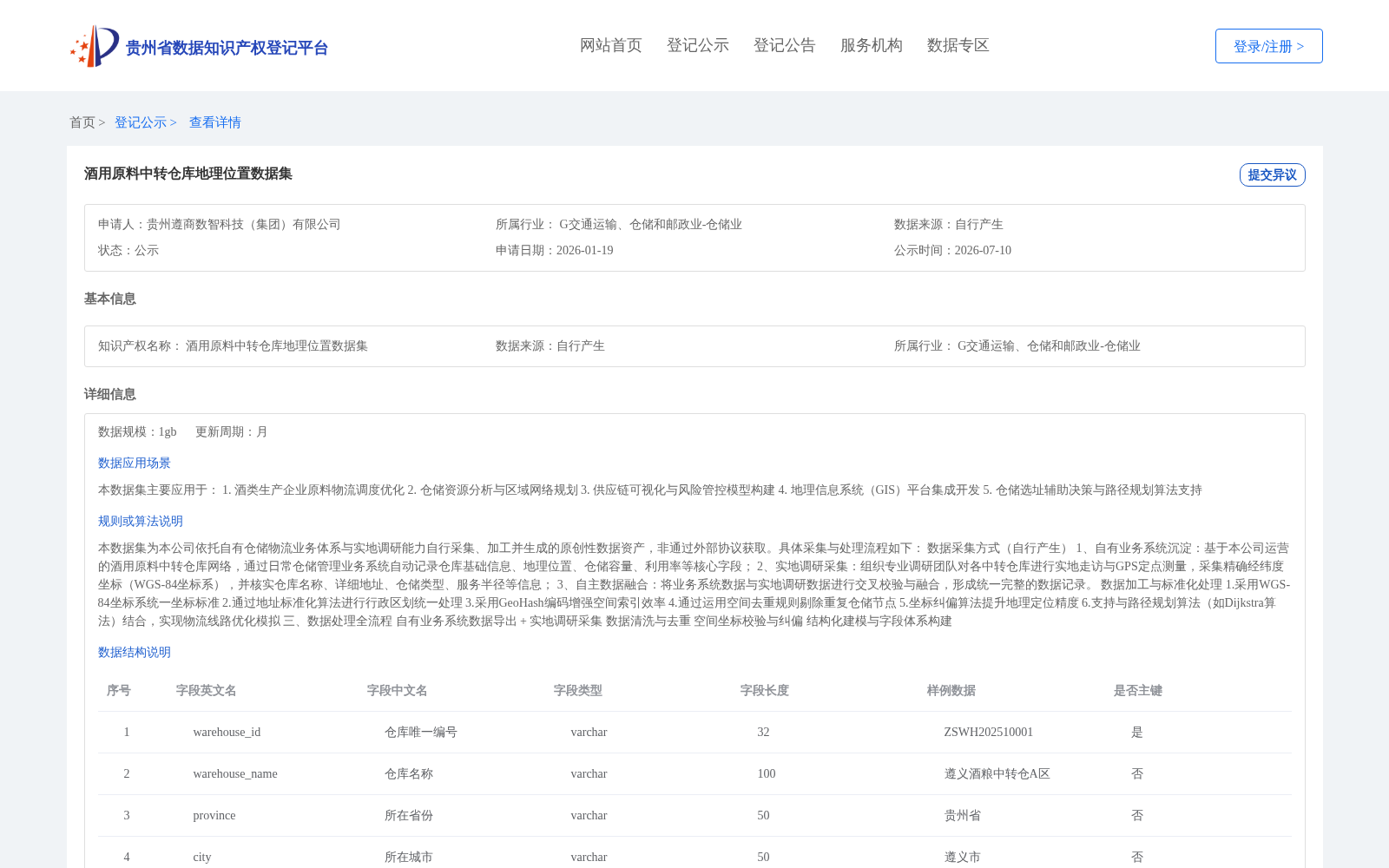Click the 登录/注册 button
The width and height of the screenshot is (1389, 868).
[x=1269, y=46]
